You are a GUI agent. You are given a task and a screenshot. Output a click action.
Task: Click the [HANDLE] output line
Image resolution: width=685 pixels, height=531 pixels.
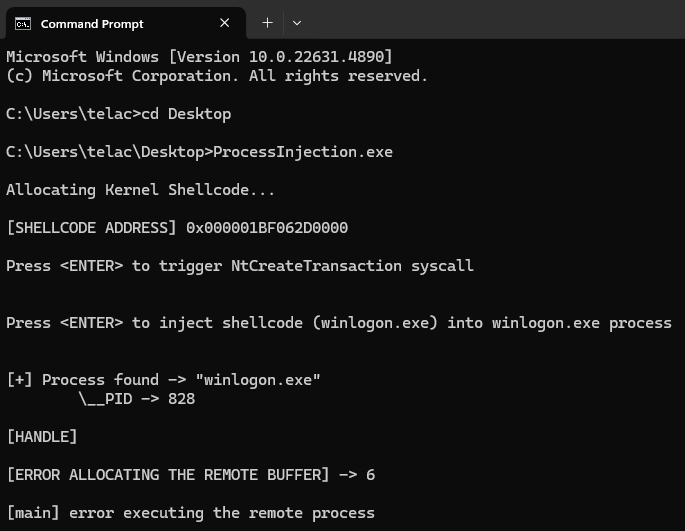tap(42, 437)
